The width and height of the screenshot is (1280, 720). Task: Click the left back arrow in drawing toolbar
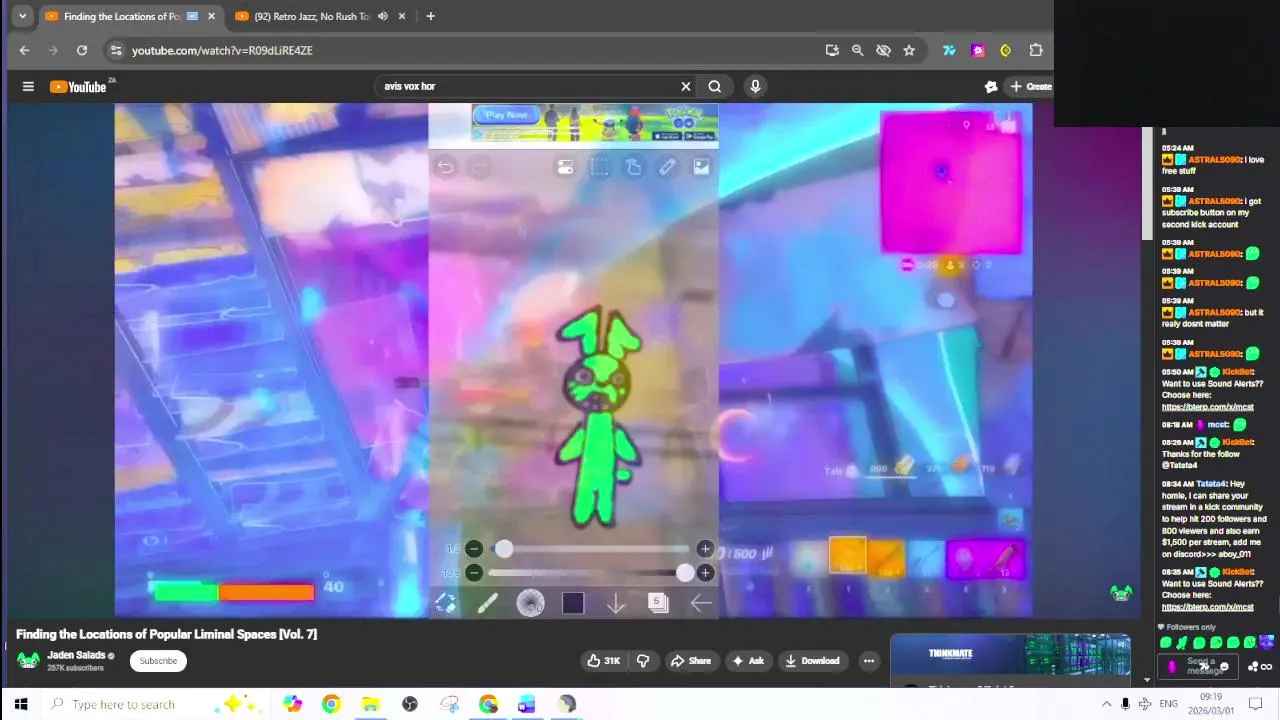pos(701,602)
